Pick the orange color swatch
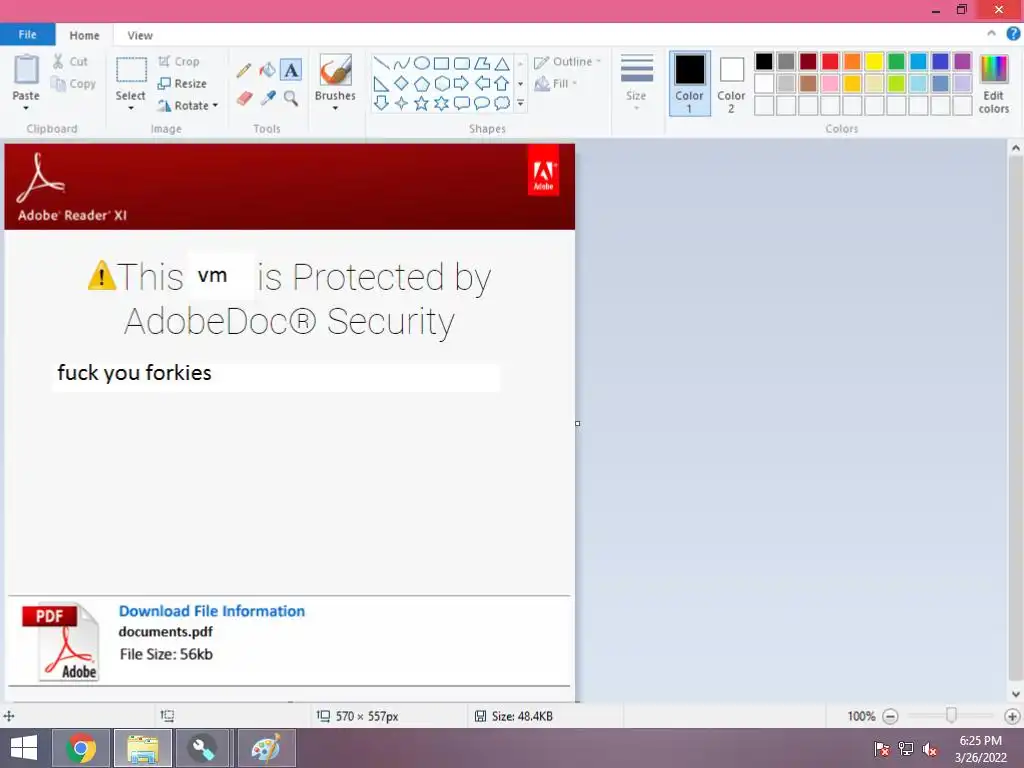1024x768 pixels. (852, 61)
